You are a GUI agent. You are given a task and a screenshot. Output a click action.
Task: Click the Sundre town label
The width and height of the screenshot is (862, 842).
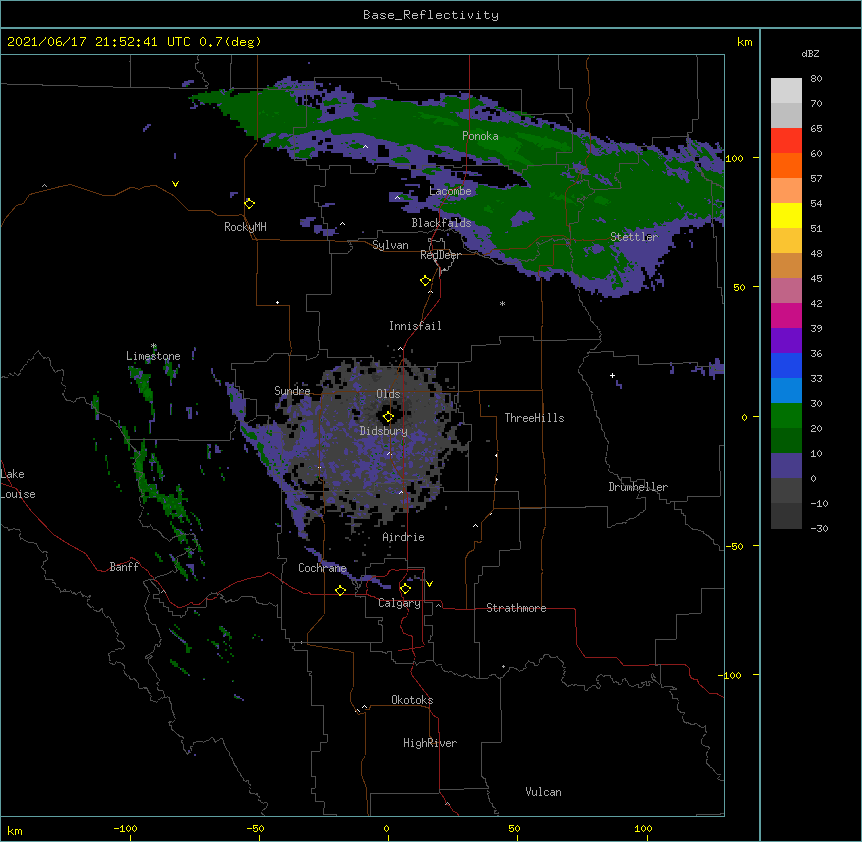(292, 391)
